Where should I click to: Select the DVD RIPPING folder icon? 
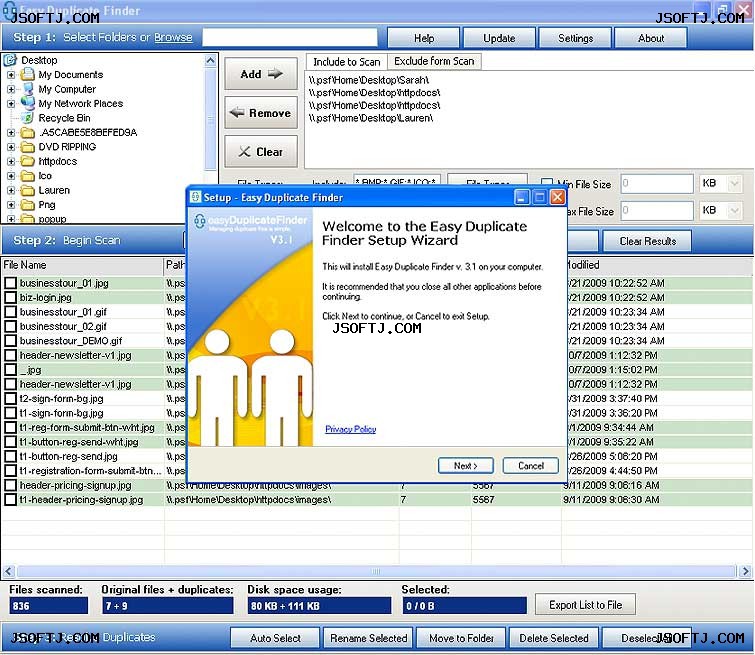(28, 147)
